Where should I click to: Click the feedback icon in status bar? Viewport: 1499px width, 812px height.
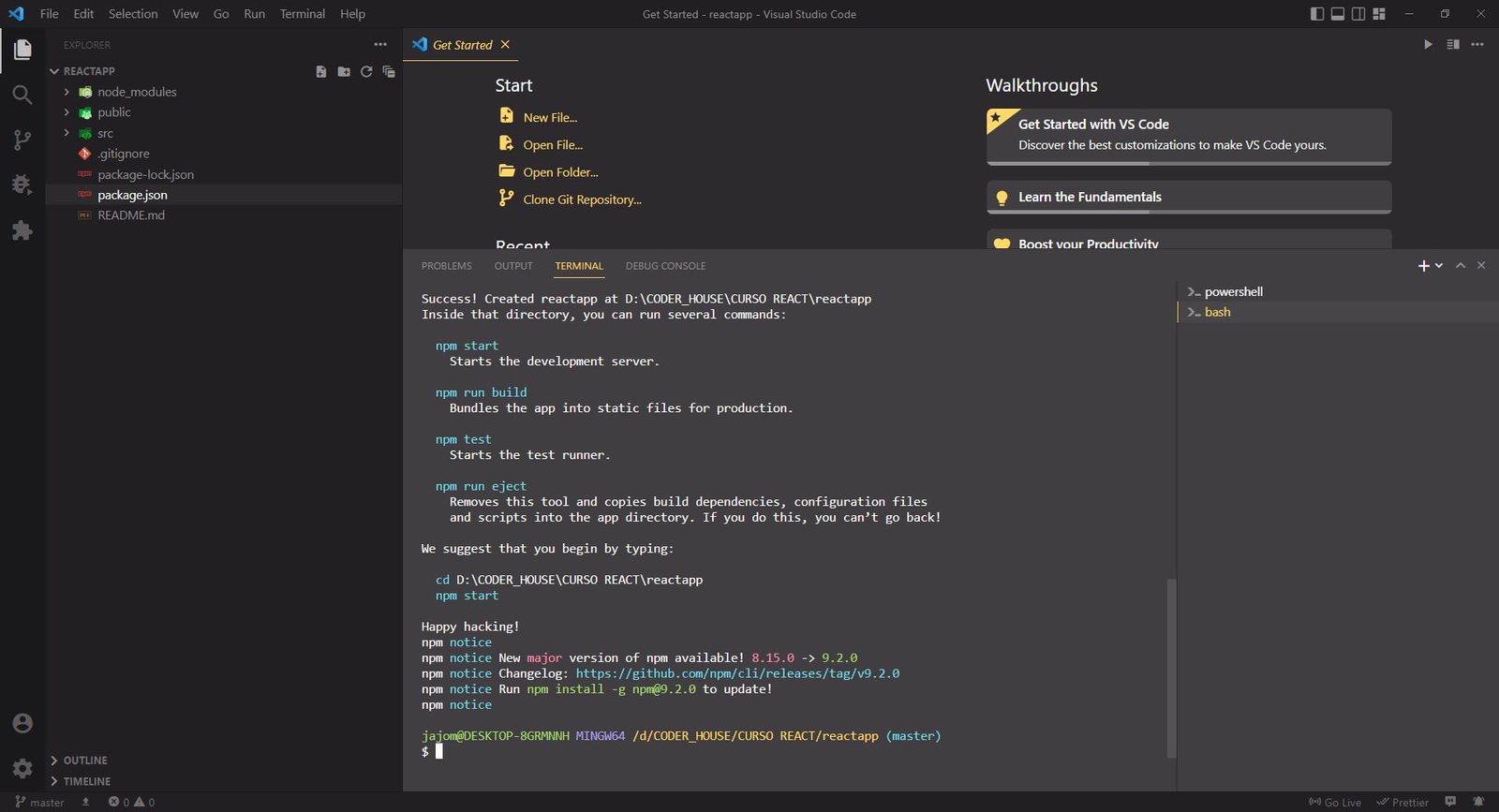click(1450, 802)
